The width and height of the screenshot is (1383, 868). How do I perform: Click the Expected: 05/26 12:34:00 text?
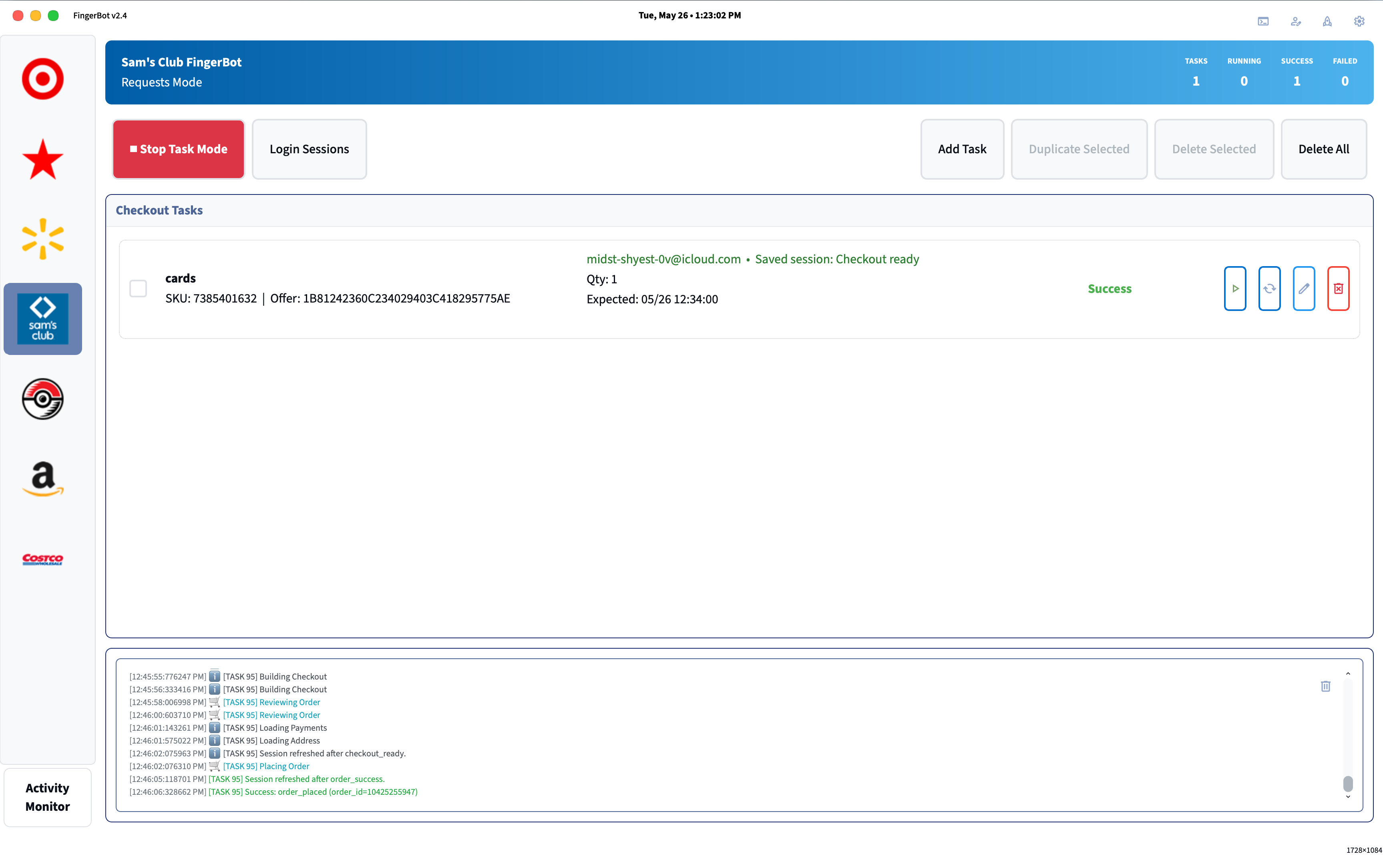pos(652,299)
